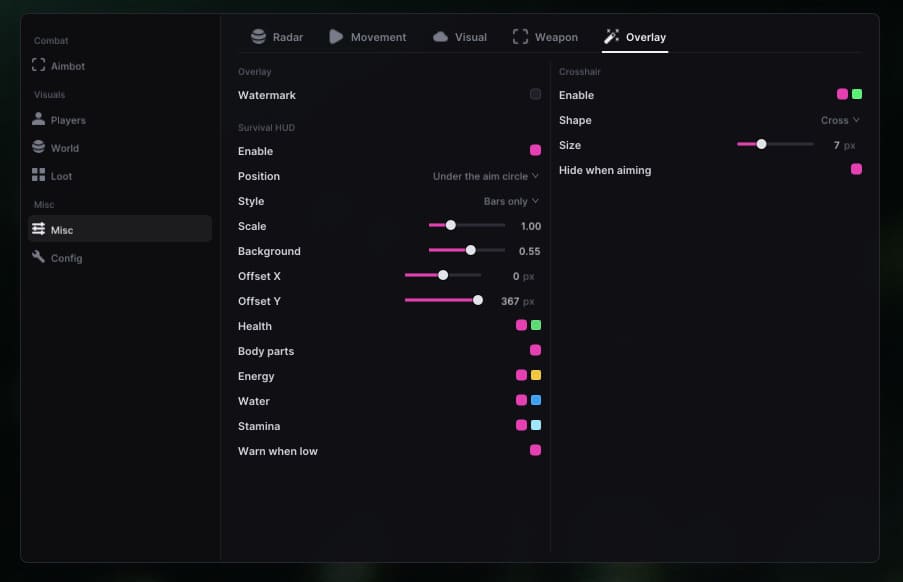
Task: Toggle Survival HUD Enable checkbox
Action: point(536,150)
